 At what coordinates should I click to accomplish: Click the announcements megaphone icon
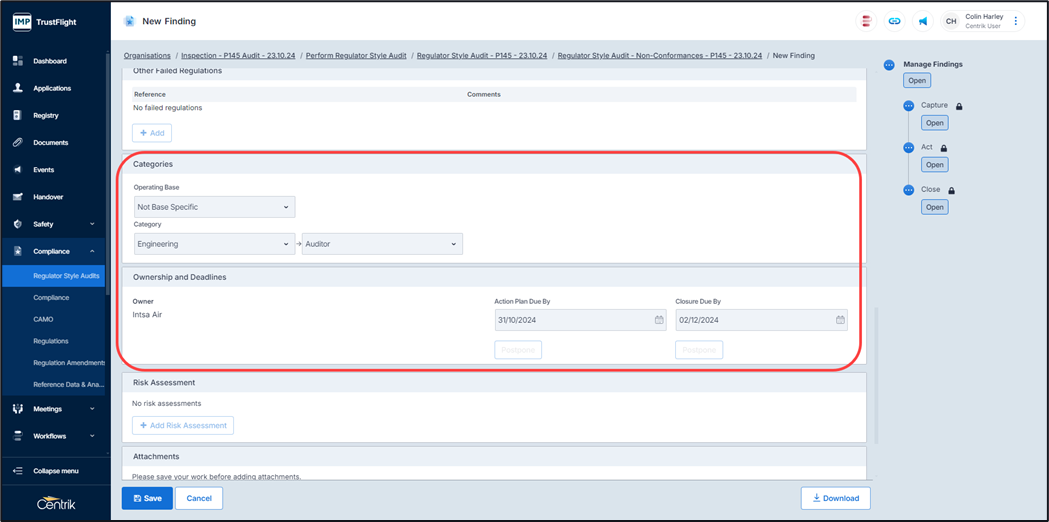coord(923,21)
